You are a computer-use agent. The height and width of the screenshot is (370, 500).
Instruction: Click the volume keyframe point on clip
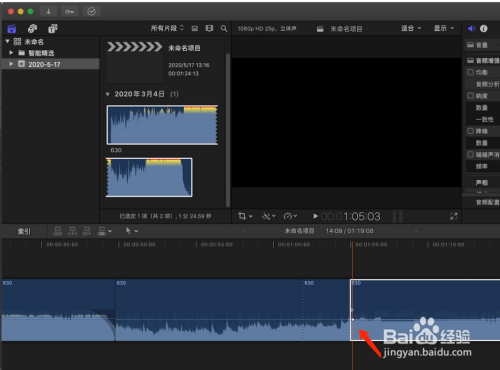click(x=353, y=320)
